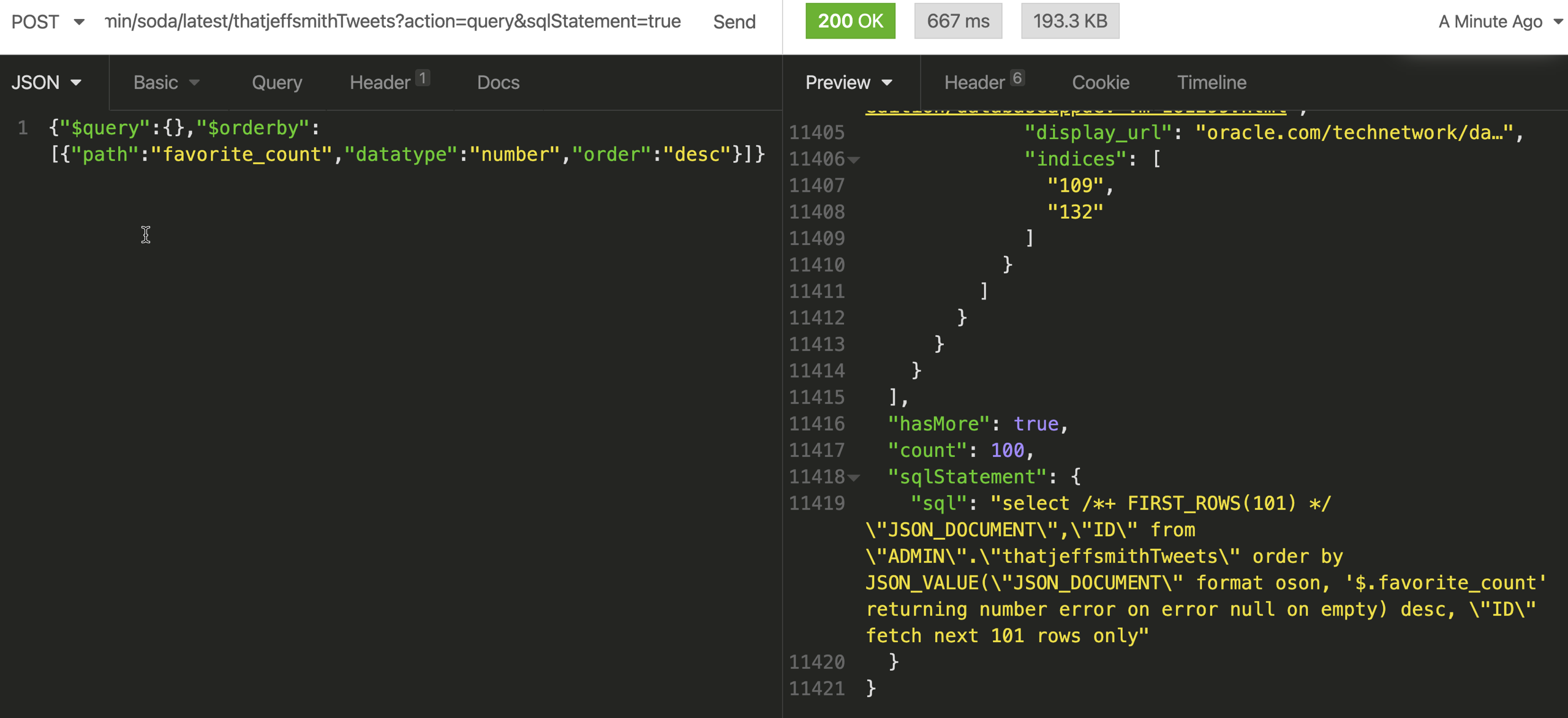Click the "sql" key at line 11419
This screenshot has height=718, width=1568.
(938, 504)
